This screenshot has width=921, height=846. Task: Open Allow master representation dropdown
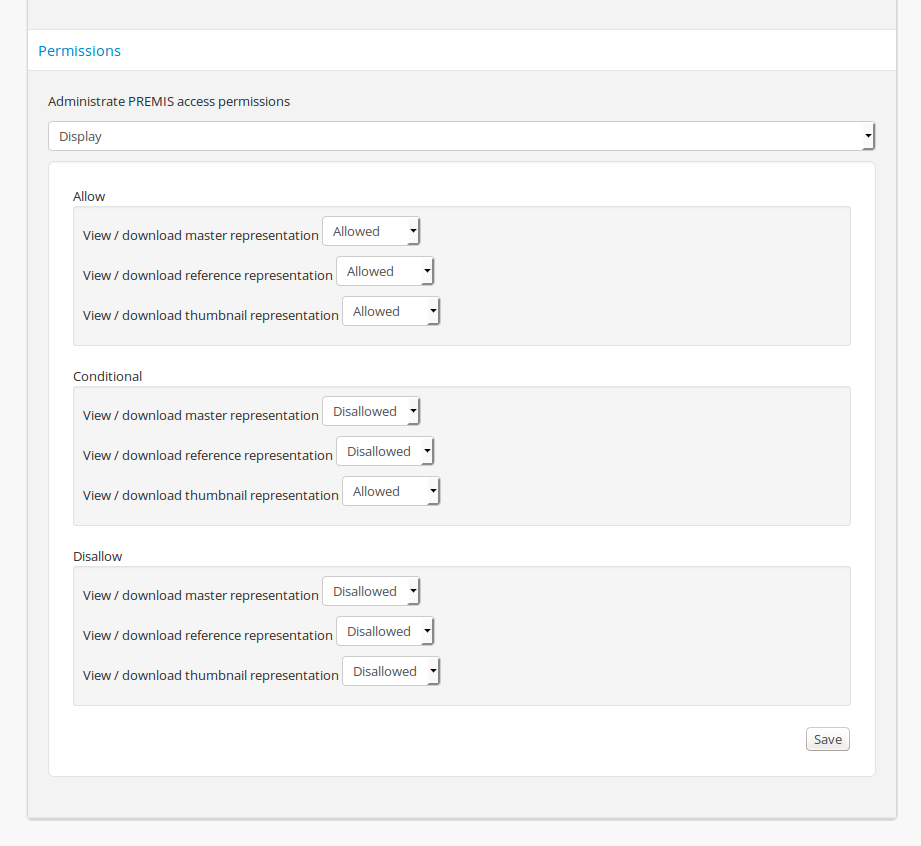click(371, 232)
